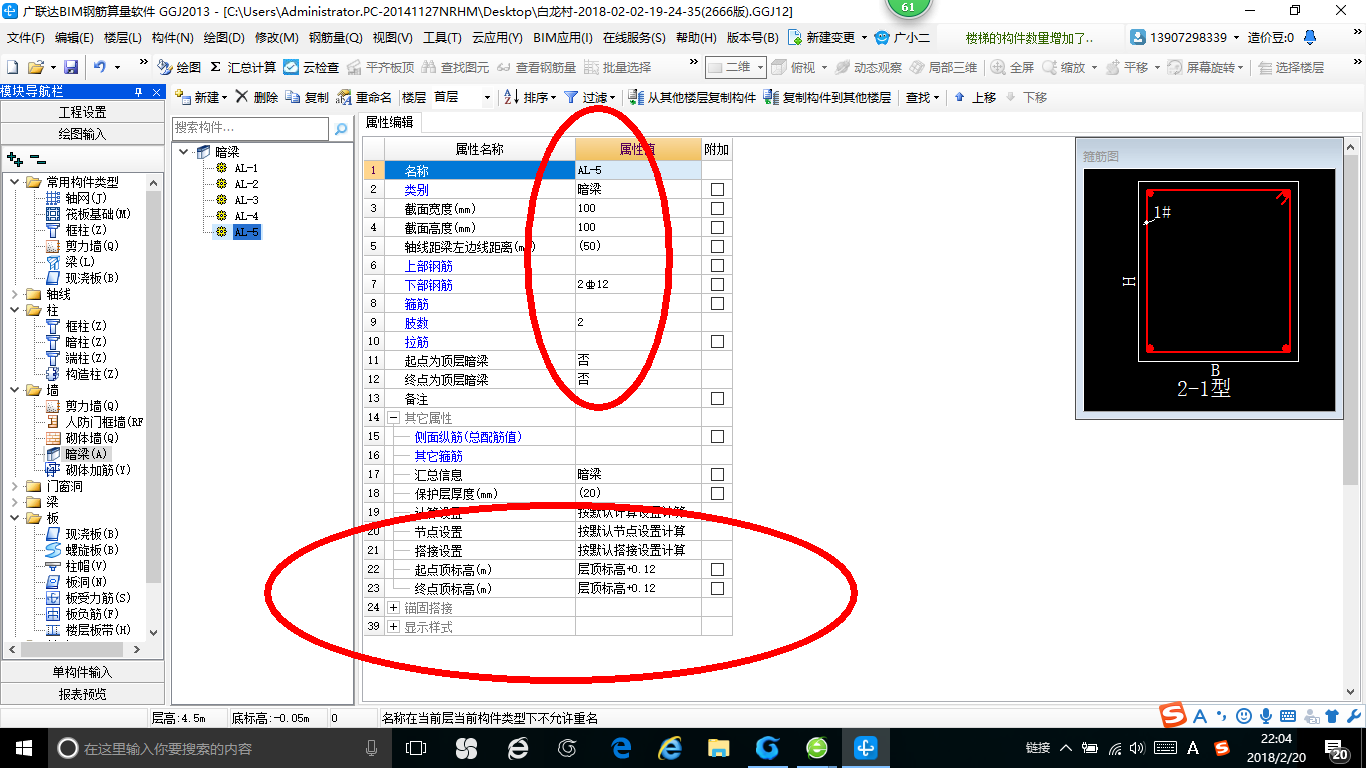Open the 钢筋量(Q) menu
This screenshot has height=768, width=1366.
click(335, 38)
